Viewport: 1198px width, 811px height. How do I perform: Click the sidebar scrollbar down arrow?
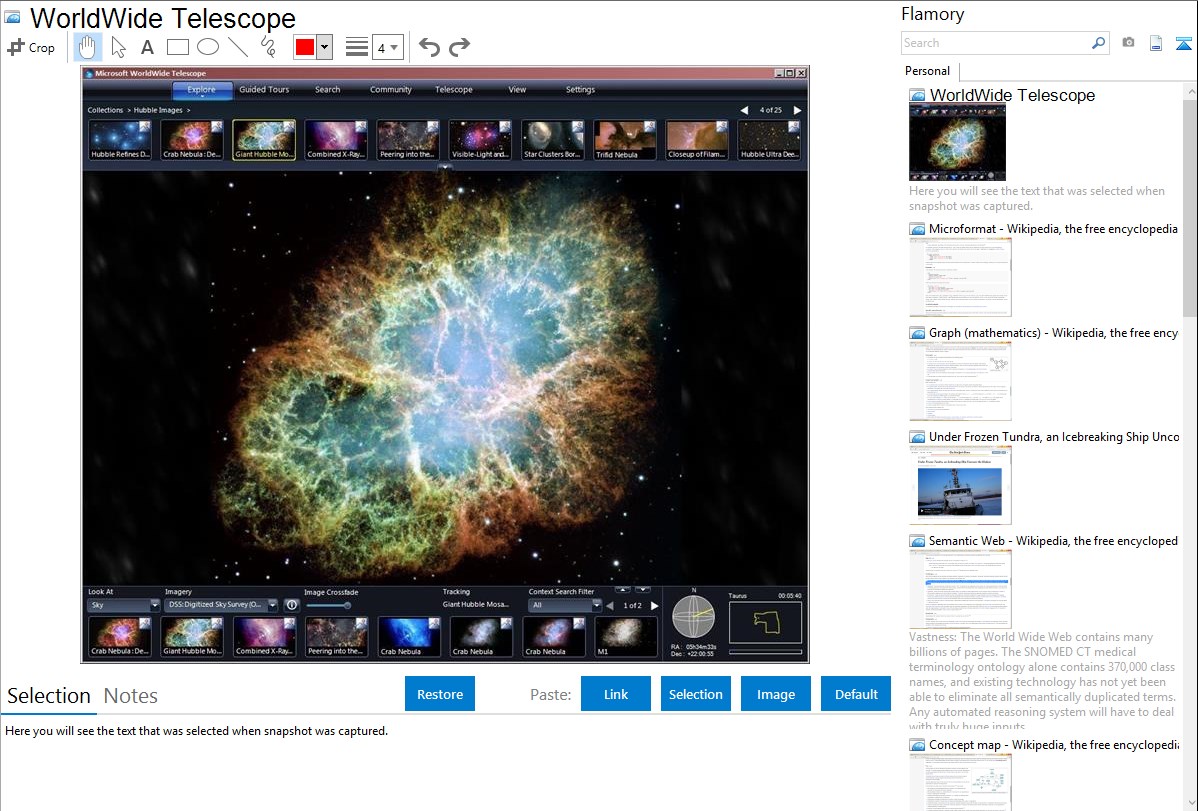click(x=1190, y=803)
